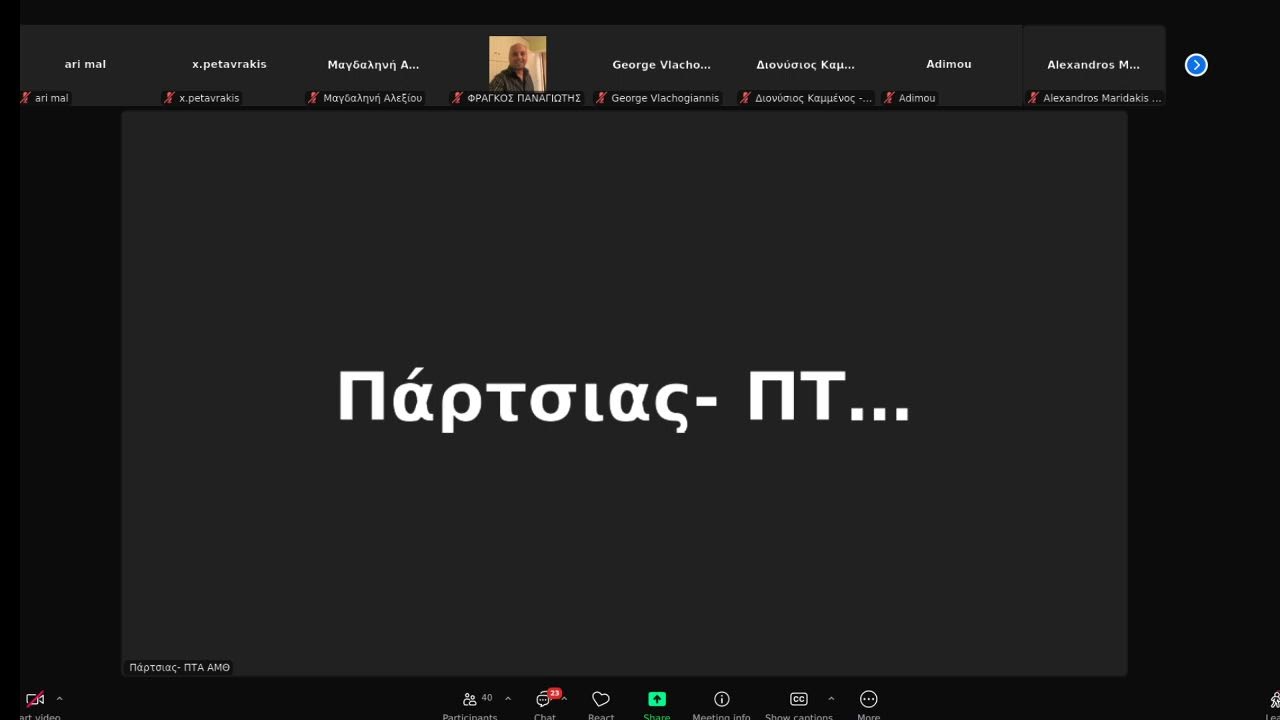Viewport: 1280px width, 720px height.
Task: Click muted mic icon next to Adimou label
Action: (889, 98)
